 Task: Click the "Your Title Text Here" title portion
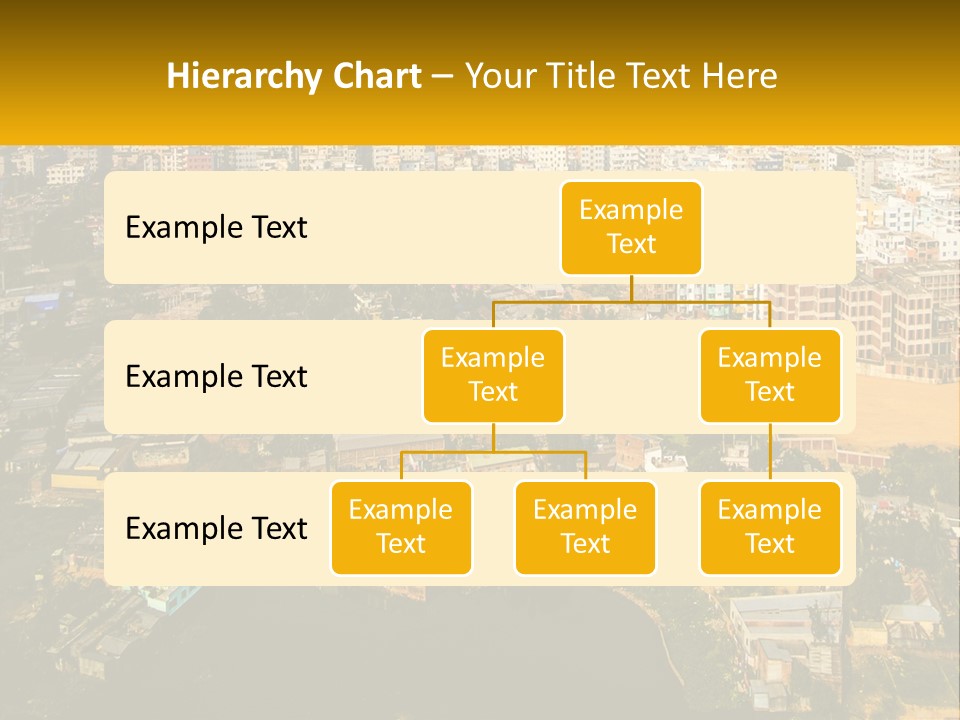click(620, 76)
